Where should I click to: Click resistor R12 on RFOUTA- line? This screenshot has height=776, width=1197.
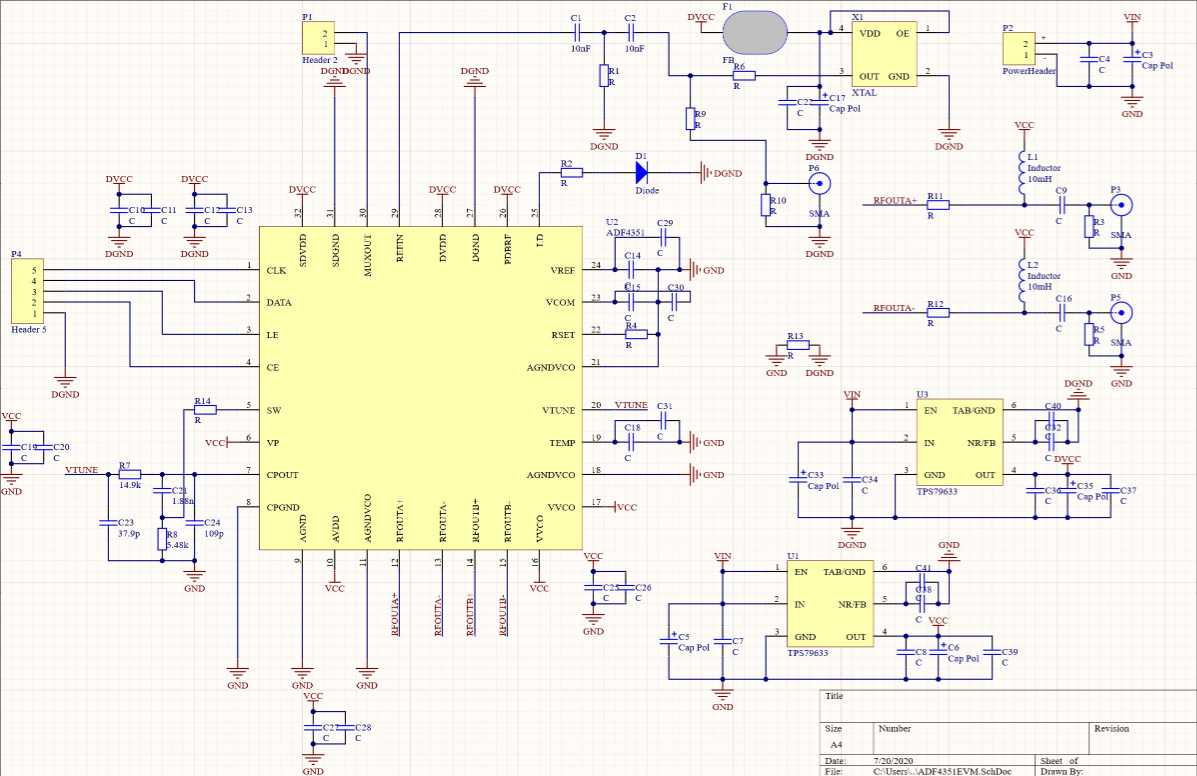pyautogui.click(x=938, y=313)
